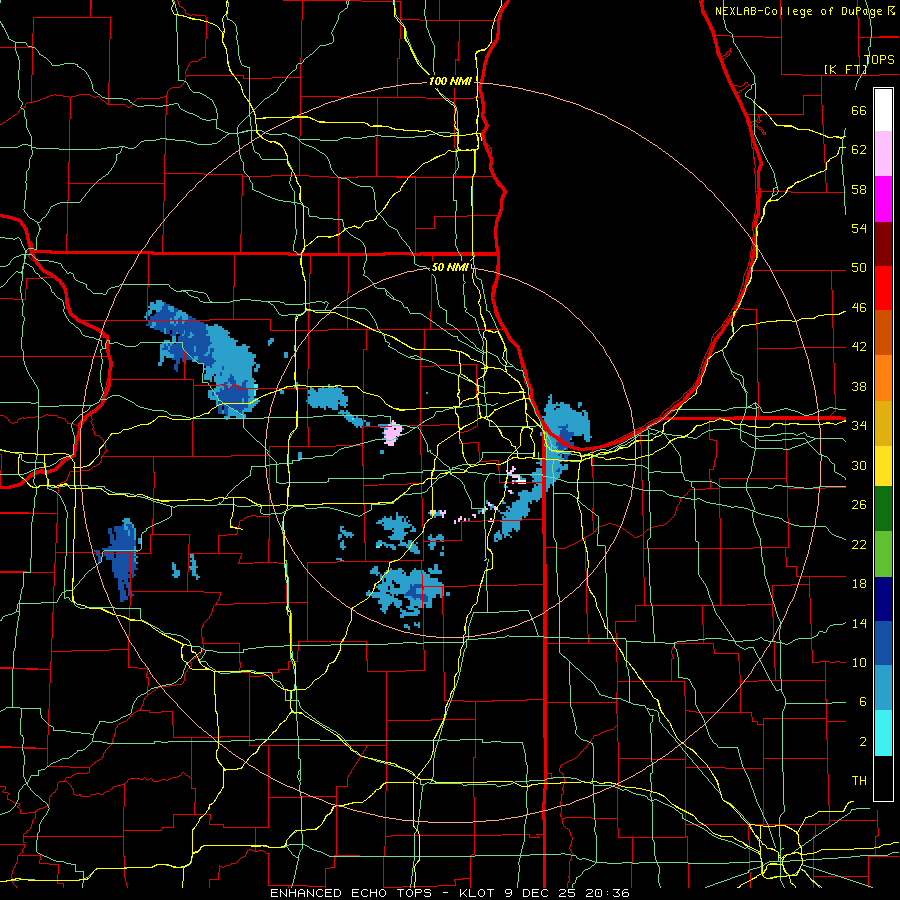Image resolution: width=900 pixels, height=900 pixels.
Task: Click the dark green legend color block
Action: click(883, 509)
